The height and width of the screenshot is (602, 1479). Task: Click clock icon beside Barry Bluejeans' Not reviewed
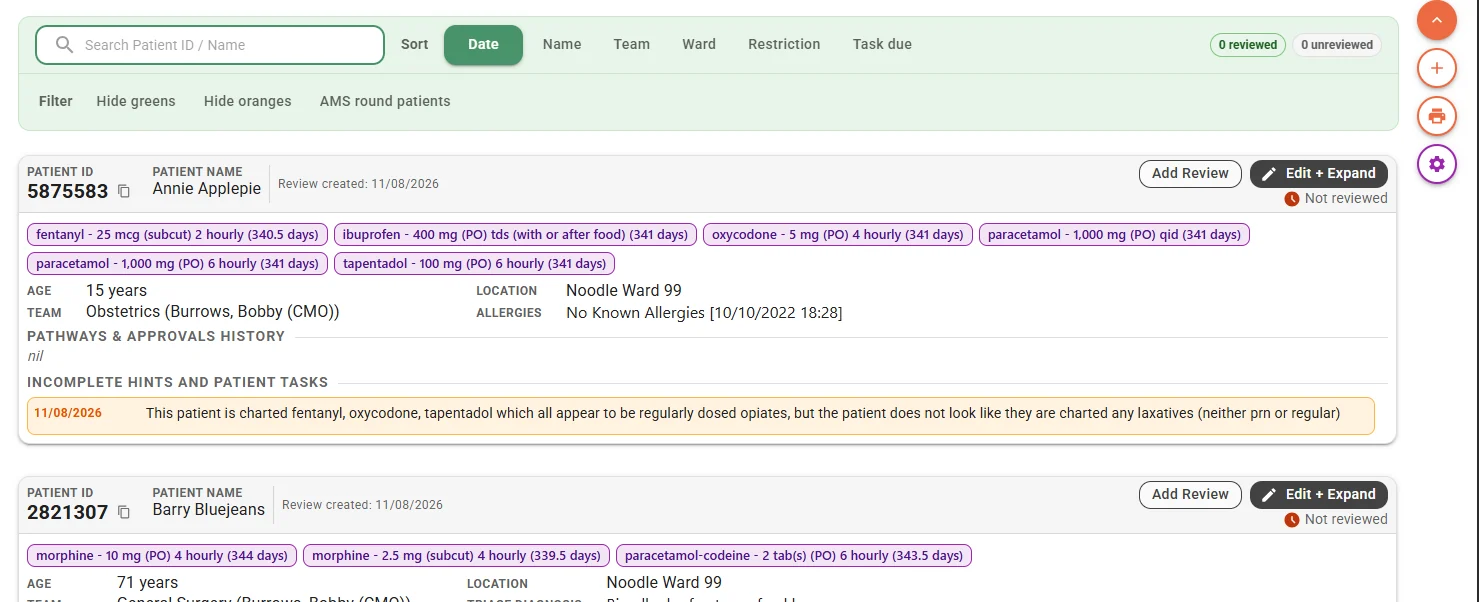pyautogui.click(x=1292, y=520)
